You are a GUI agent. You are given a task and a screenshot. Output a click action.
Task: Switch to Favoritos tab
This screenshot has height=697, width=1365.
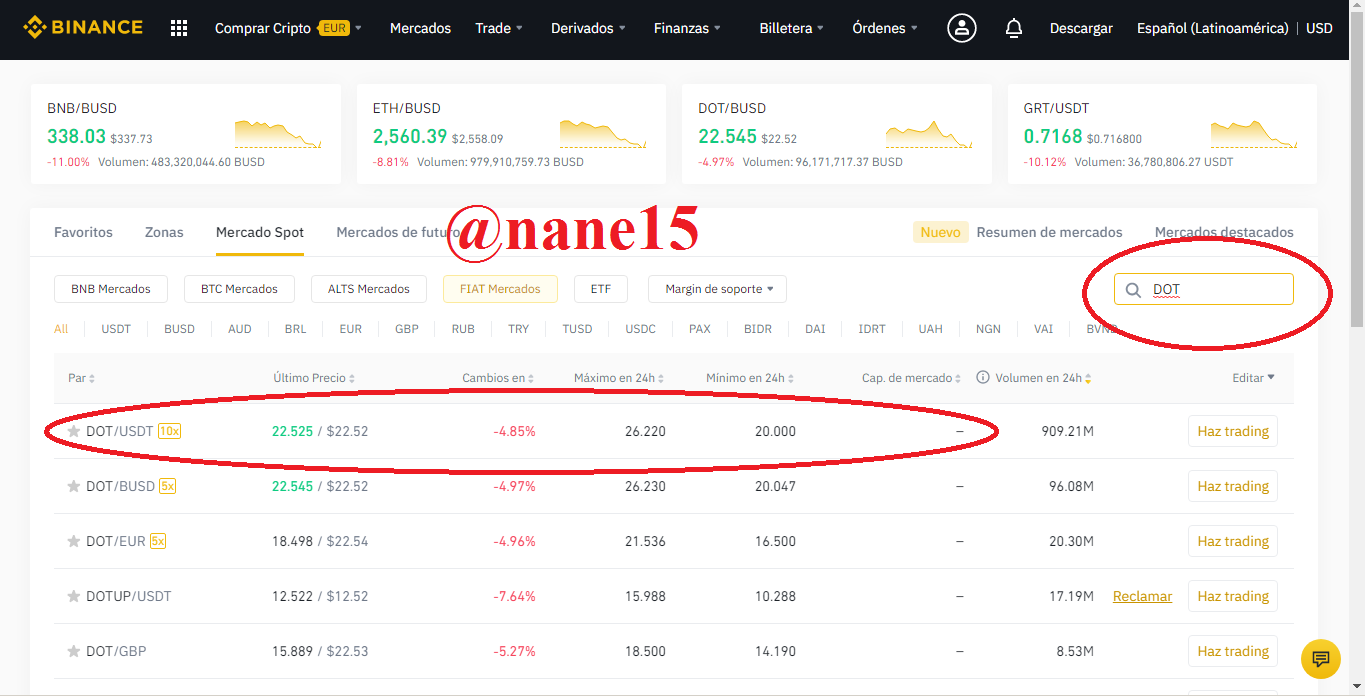83,232
